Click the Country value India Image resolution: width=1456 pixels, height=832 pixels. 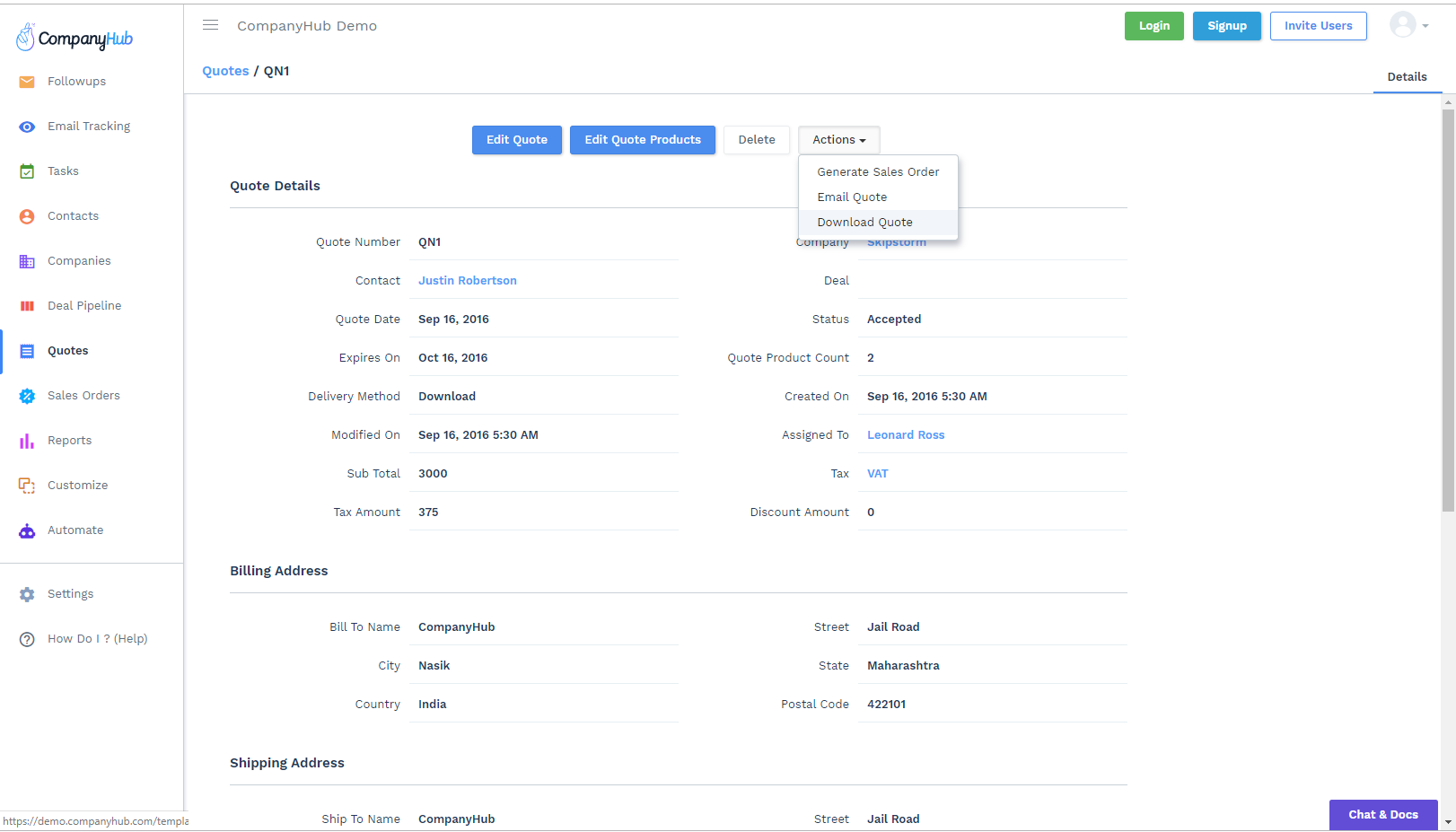coord(432,705)
